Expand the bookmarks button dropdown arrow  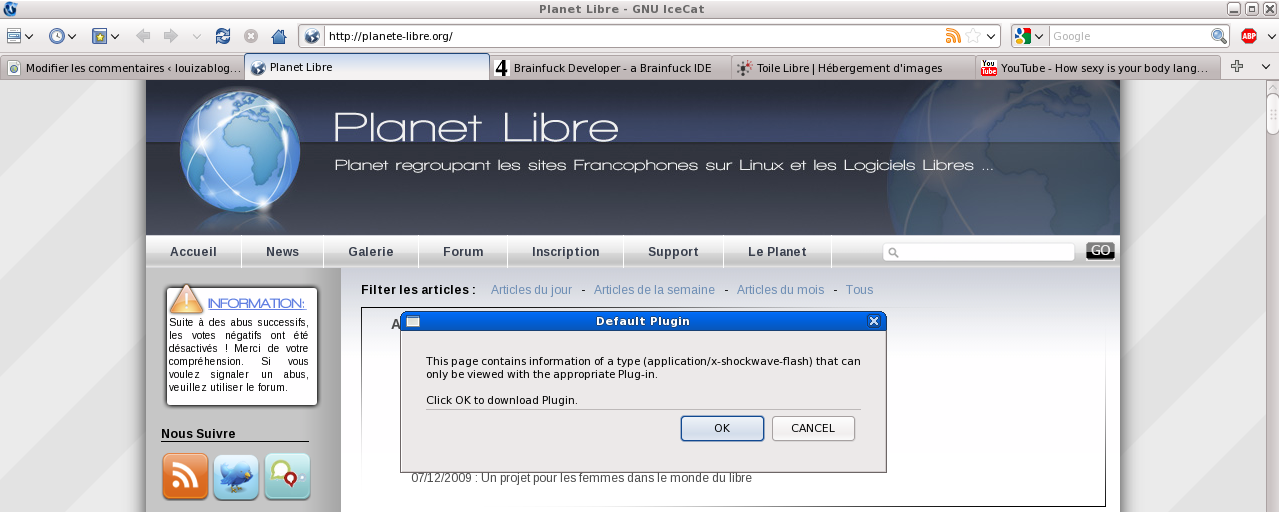(115, 37)
